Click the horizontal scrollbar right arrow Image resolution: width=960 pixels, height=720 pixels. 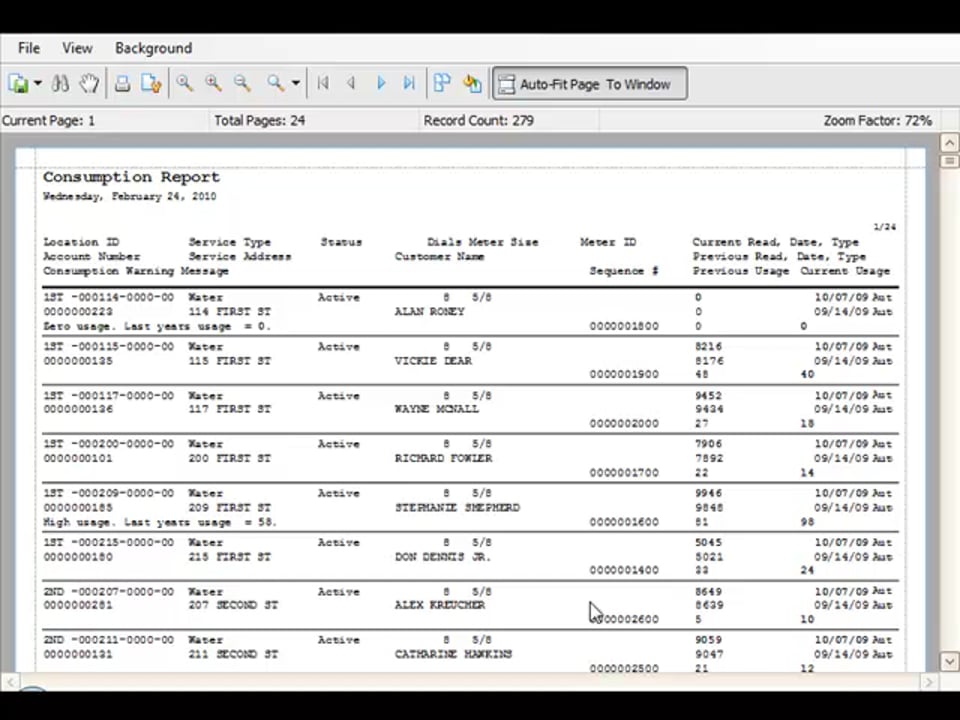929,682
